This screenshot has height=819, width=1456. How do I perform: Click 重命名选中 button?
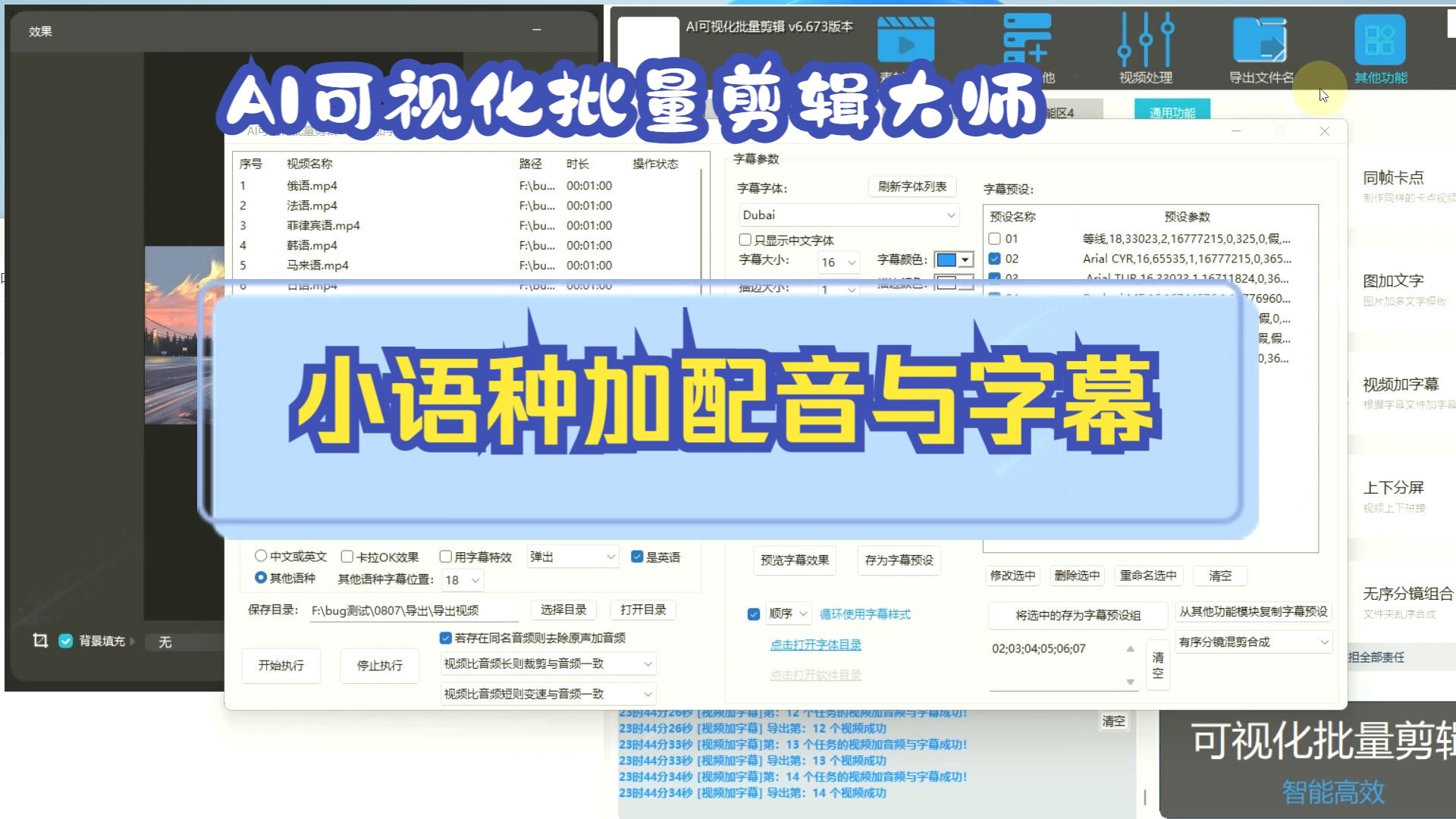tap(1148, 576)
